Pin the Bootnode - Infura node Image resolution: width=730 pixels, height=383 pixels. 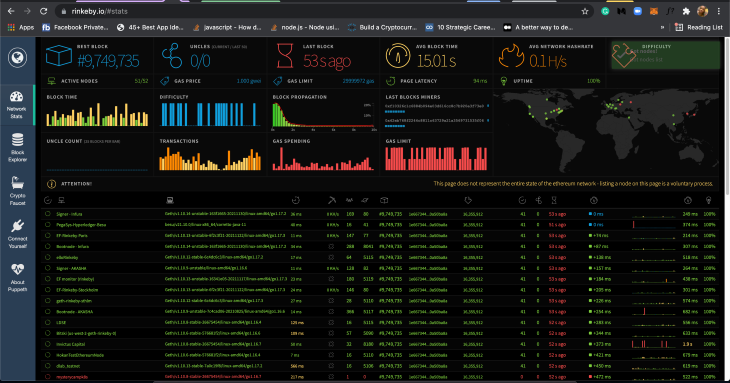coord(47,247)
